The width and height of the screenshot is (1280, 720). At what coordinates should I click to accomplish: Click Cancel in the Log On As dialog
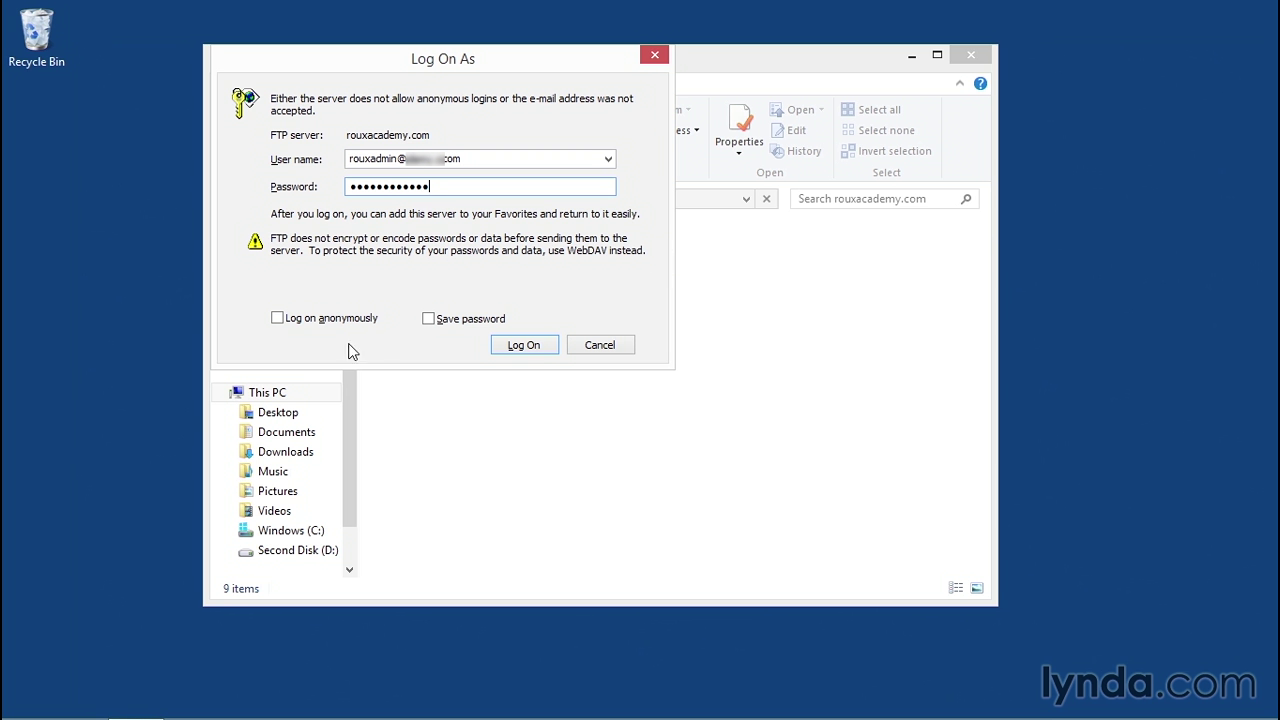point(600,345)
